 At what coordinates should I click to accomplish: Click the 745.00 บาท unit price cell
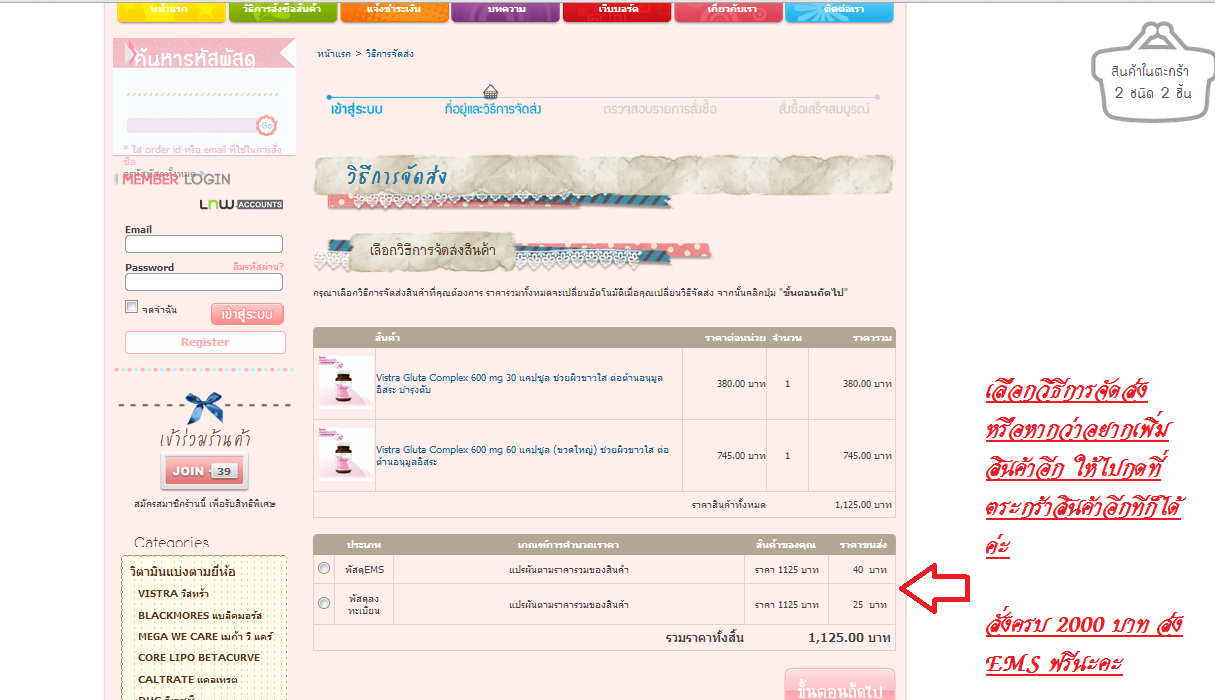[x=739, y=455]
